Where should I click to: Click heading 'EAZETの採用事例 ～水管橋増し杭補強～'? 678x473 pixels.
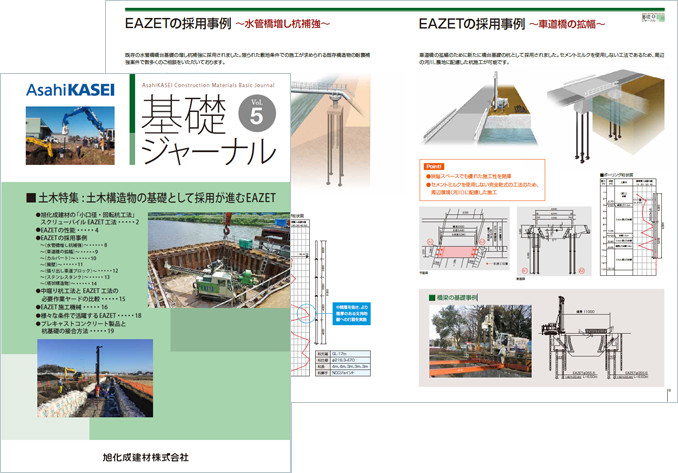tap(227, 24)
